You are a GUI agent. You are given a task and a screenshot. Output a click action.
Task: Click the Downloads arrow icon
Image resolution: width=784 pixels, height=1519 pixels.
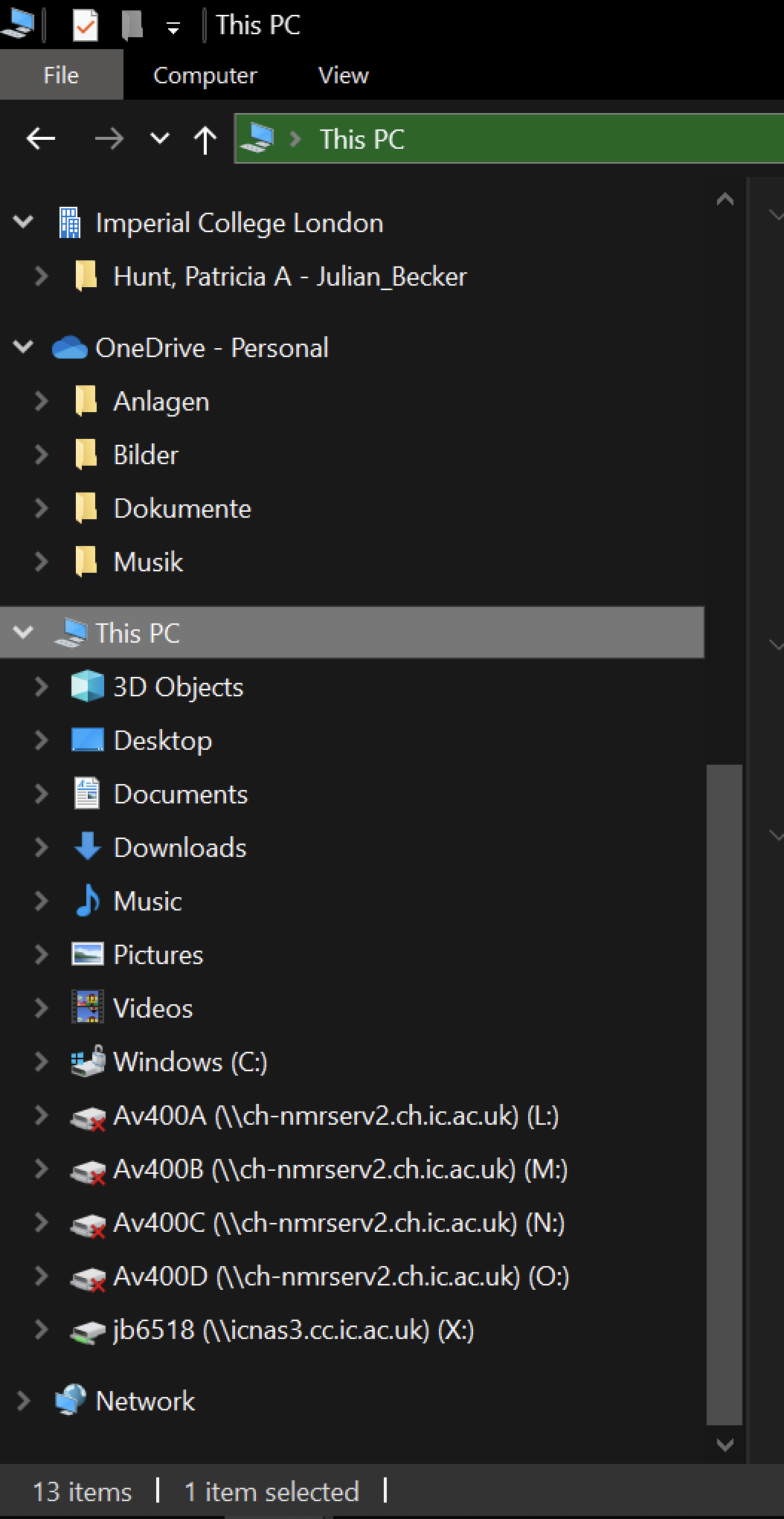point(87,847)
